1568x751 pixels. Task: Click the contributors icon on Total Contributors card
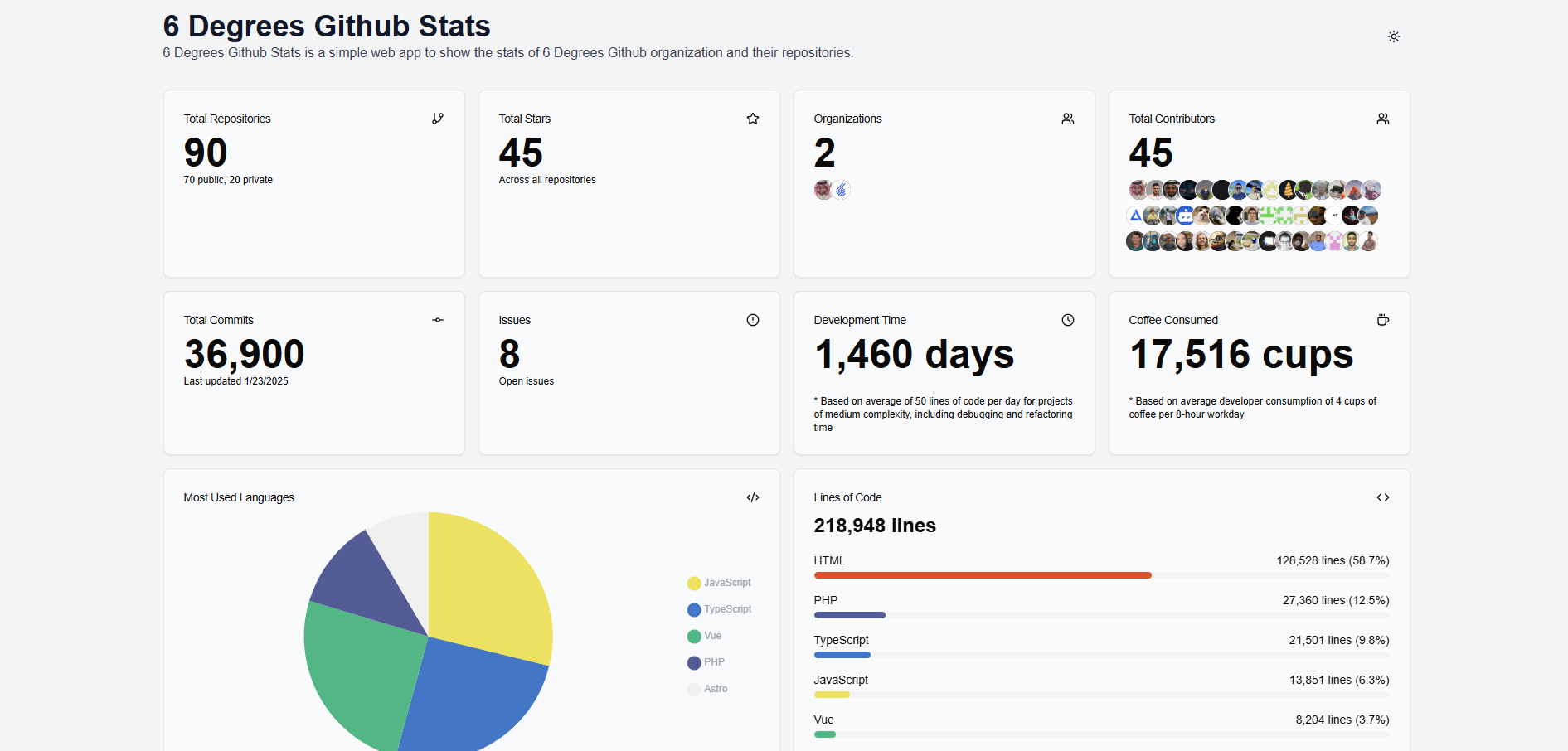(x=1382, y=118)
